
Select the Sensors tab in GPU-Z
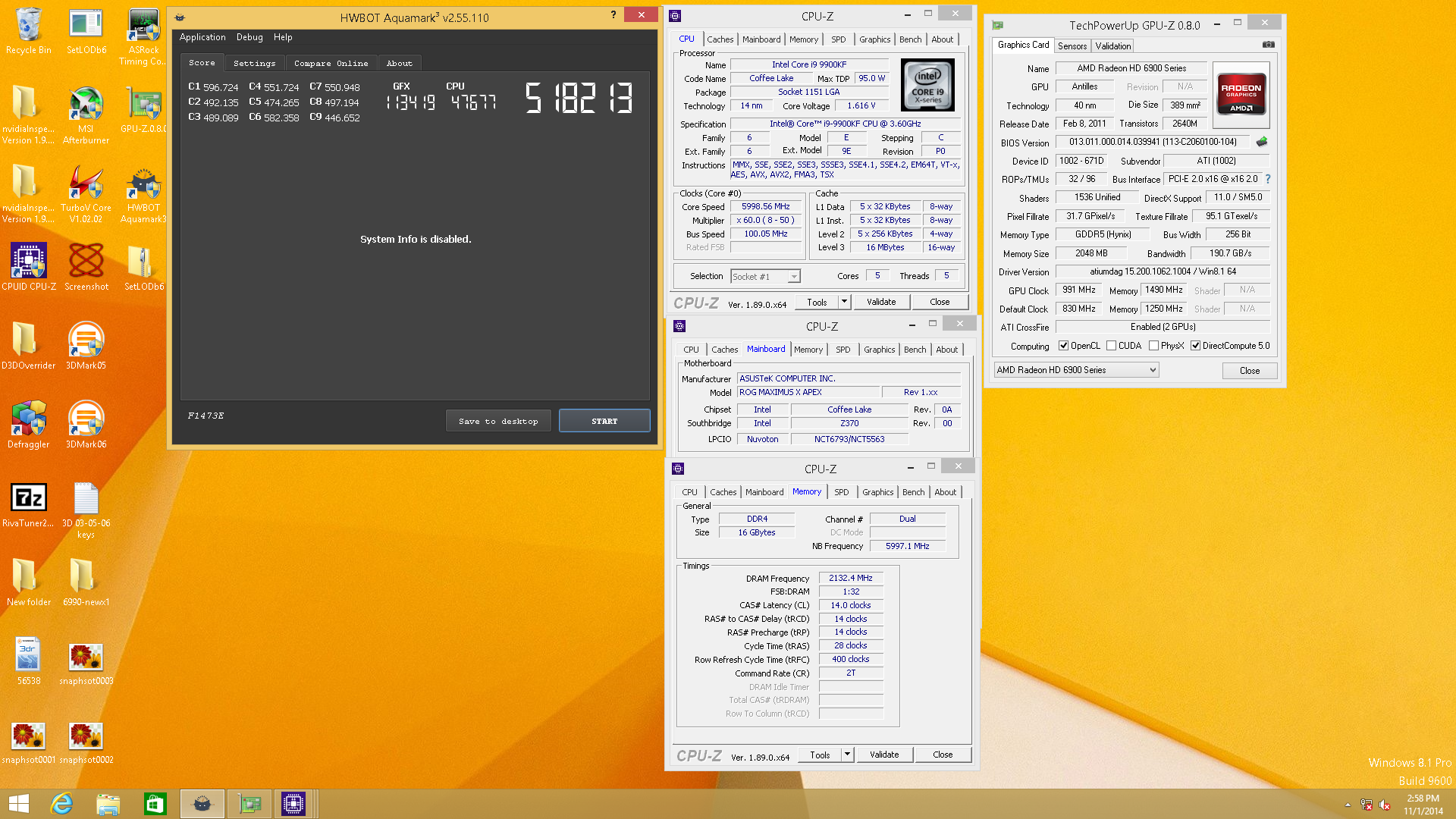(x=1072, y=46)
